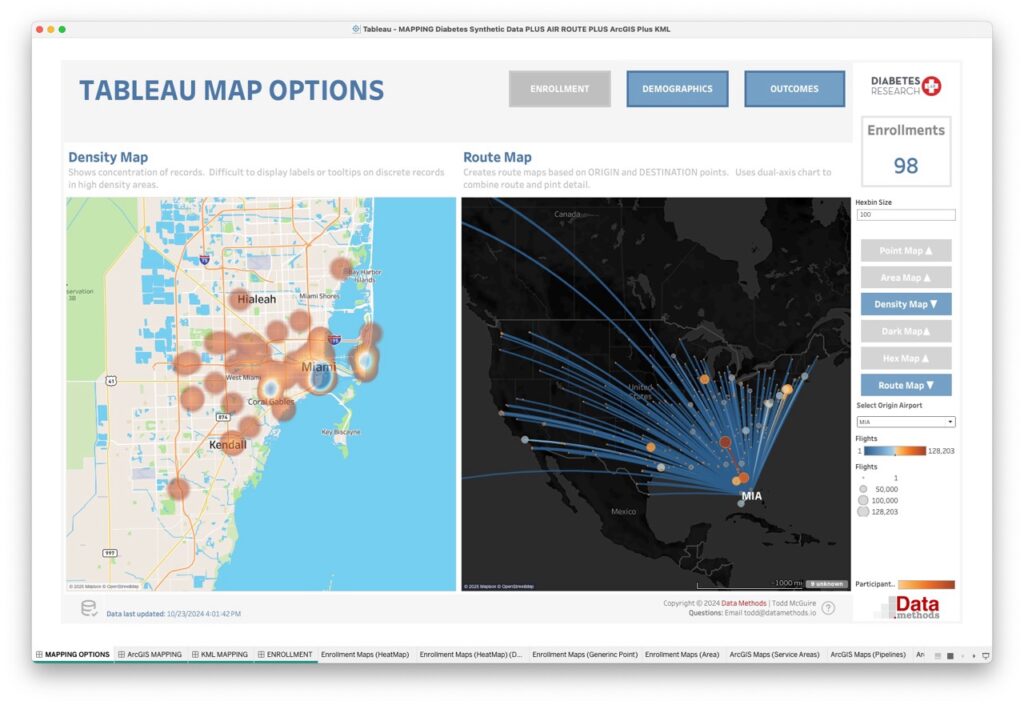Open the Select Origin Airport dropdown
1024x705 pixels.
(905, 422)
